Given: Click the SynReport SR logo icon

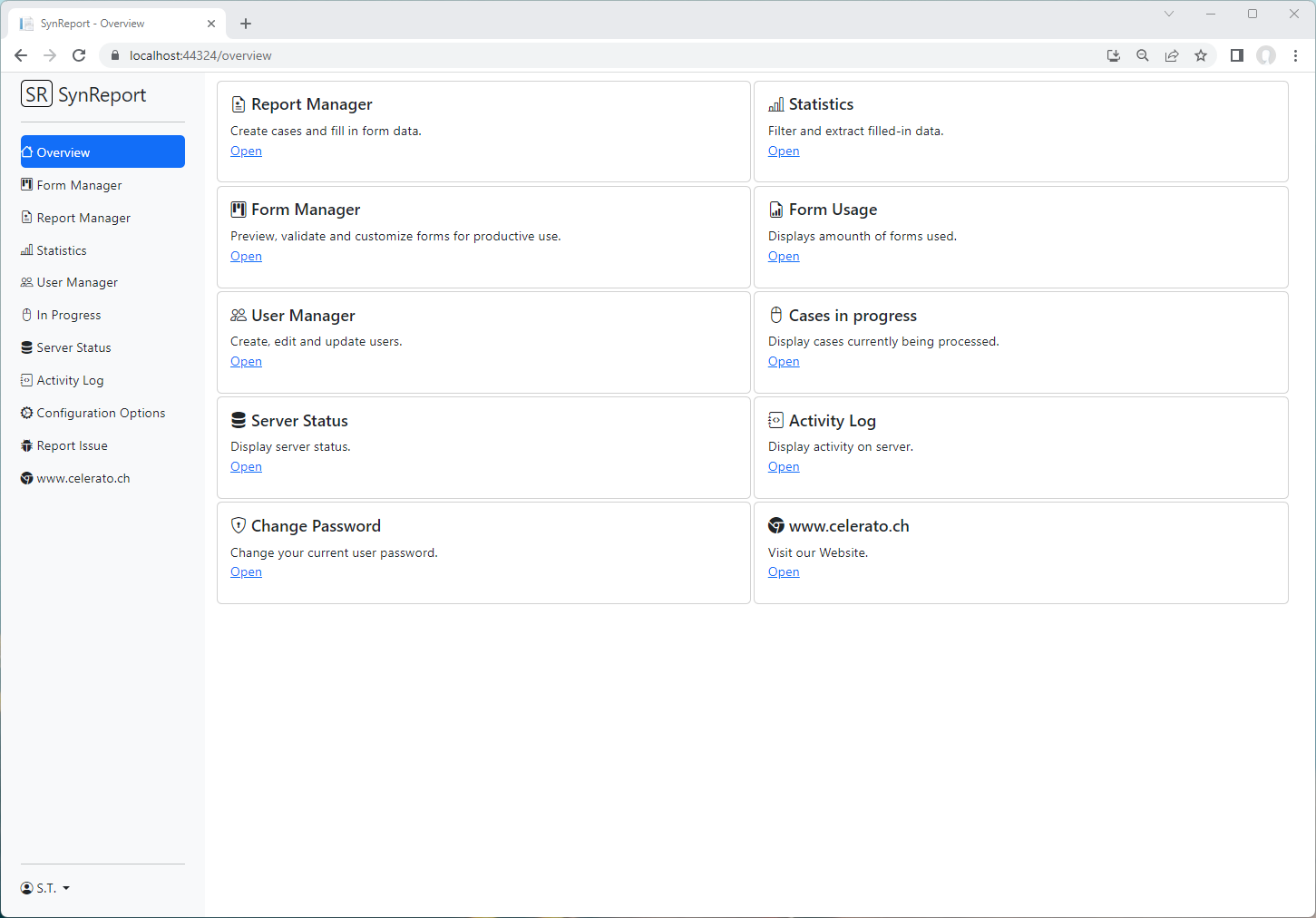Looking at the screenshot, I should pyautogui.click(x=36, y=94).
